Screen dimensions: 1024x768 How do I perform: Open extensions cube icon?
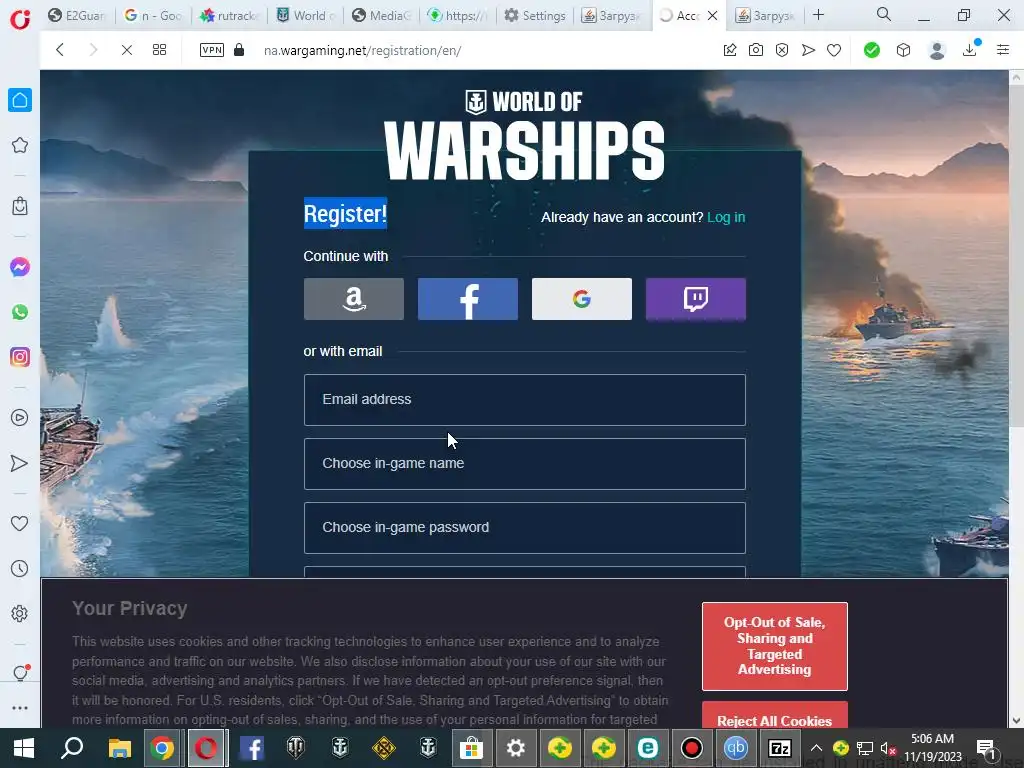click(x=903, y=50)
